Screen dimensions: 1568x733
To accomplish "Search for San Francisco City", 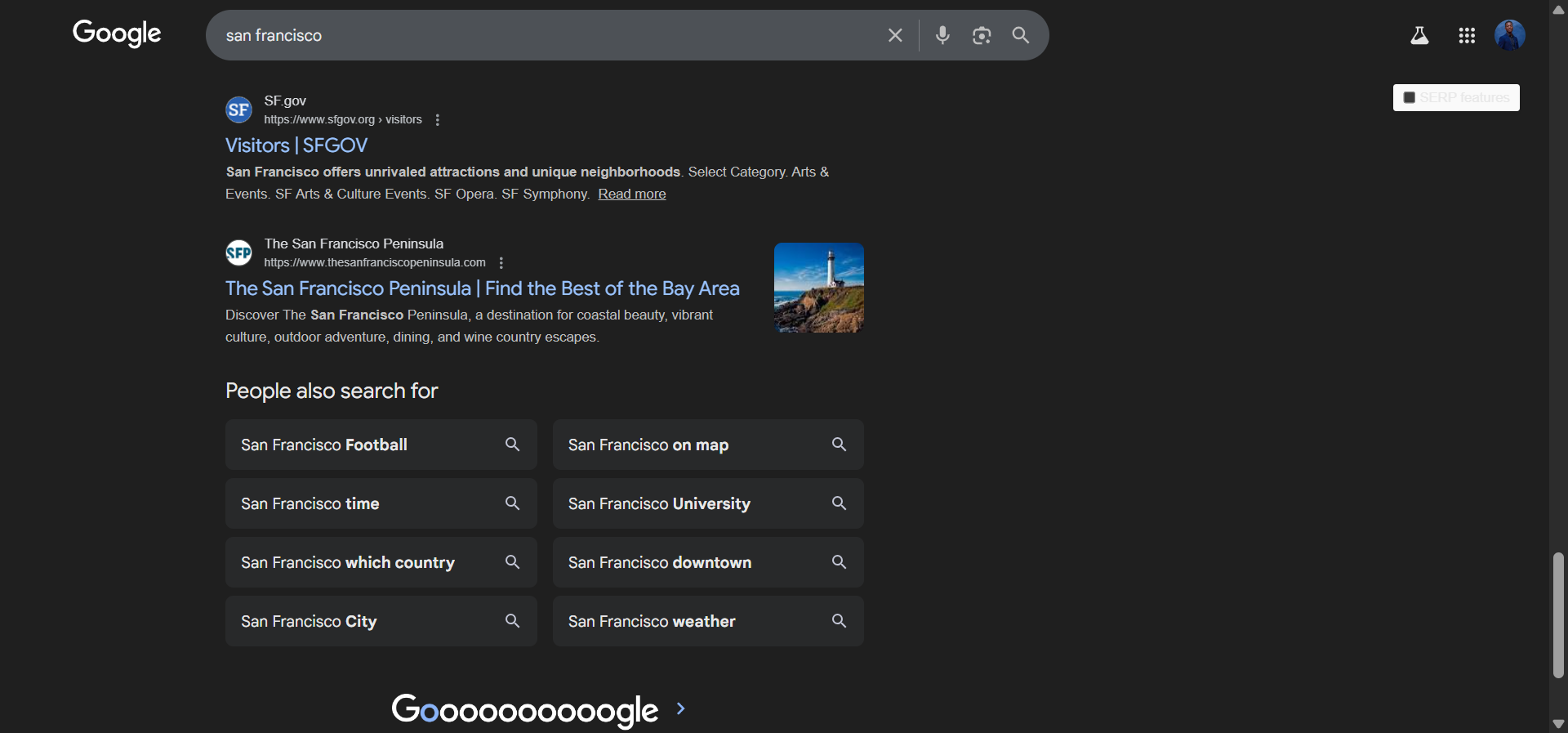I will 381,621.
